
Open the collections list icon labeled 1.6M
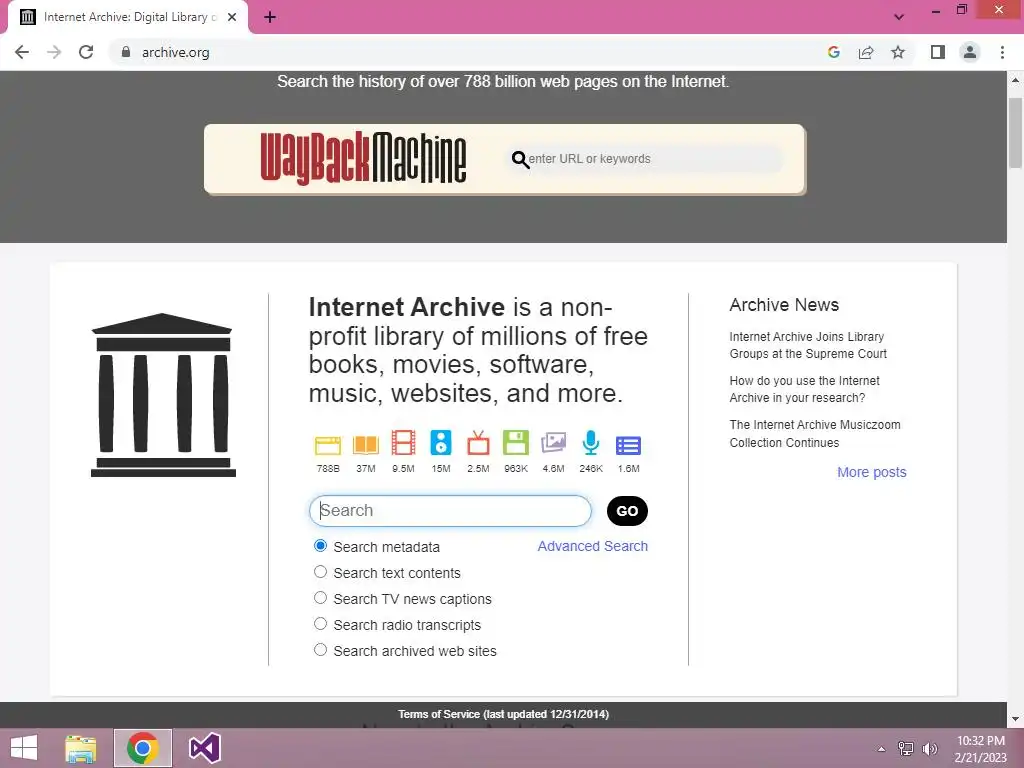click(628, 445)
